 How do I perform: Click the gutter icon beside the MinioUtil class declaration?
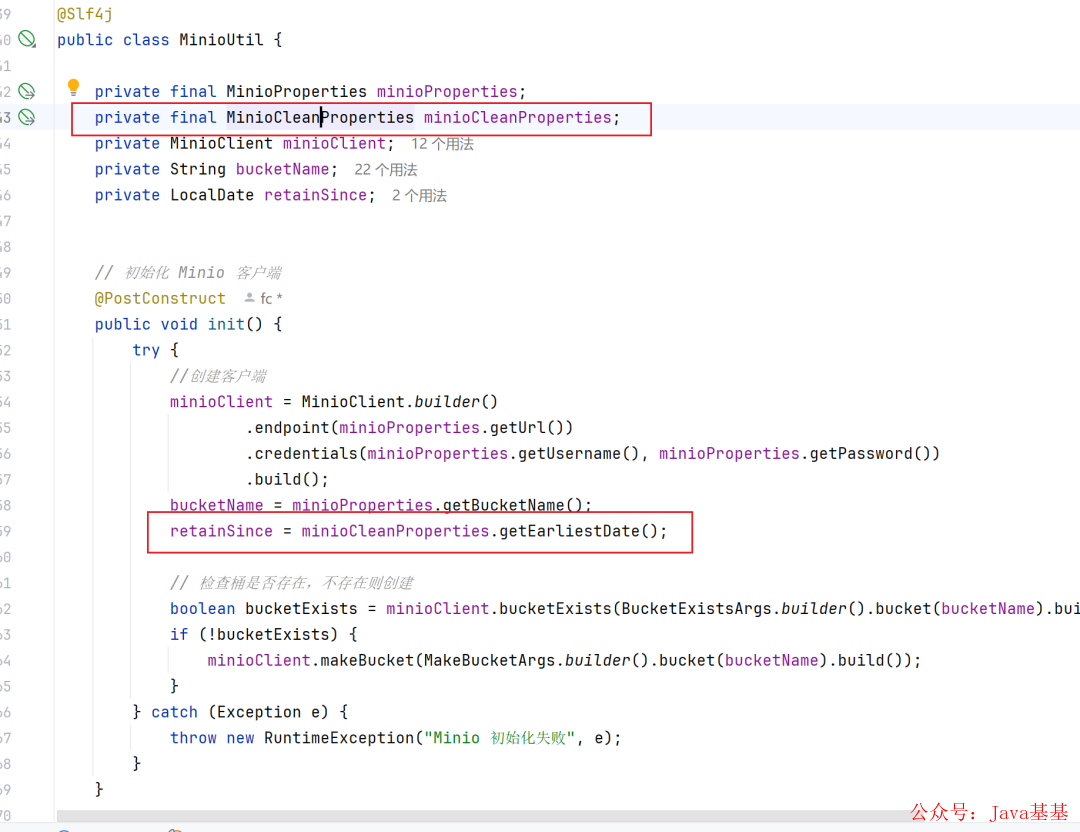pos(27,39)
